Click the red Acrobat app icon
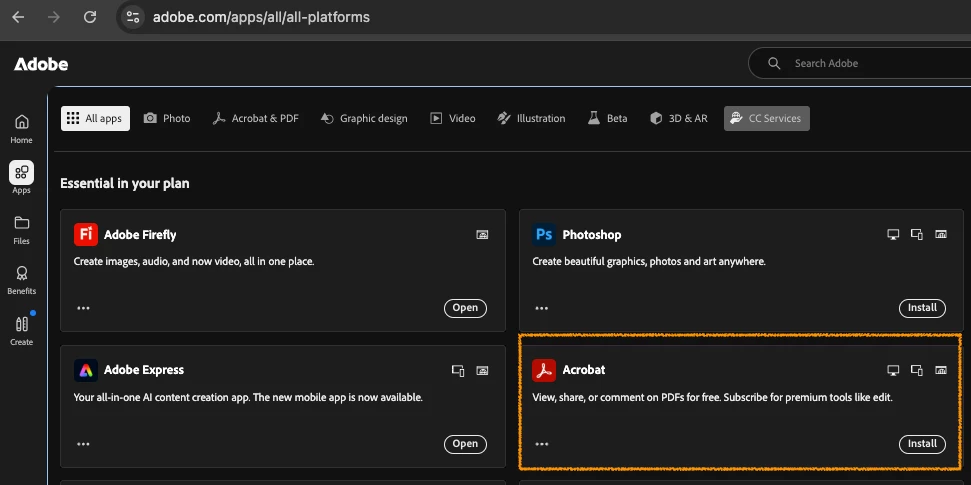Image resolution: width=971 pixels, height=485 pixels. [x=544, y=370]
